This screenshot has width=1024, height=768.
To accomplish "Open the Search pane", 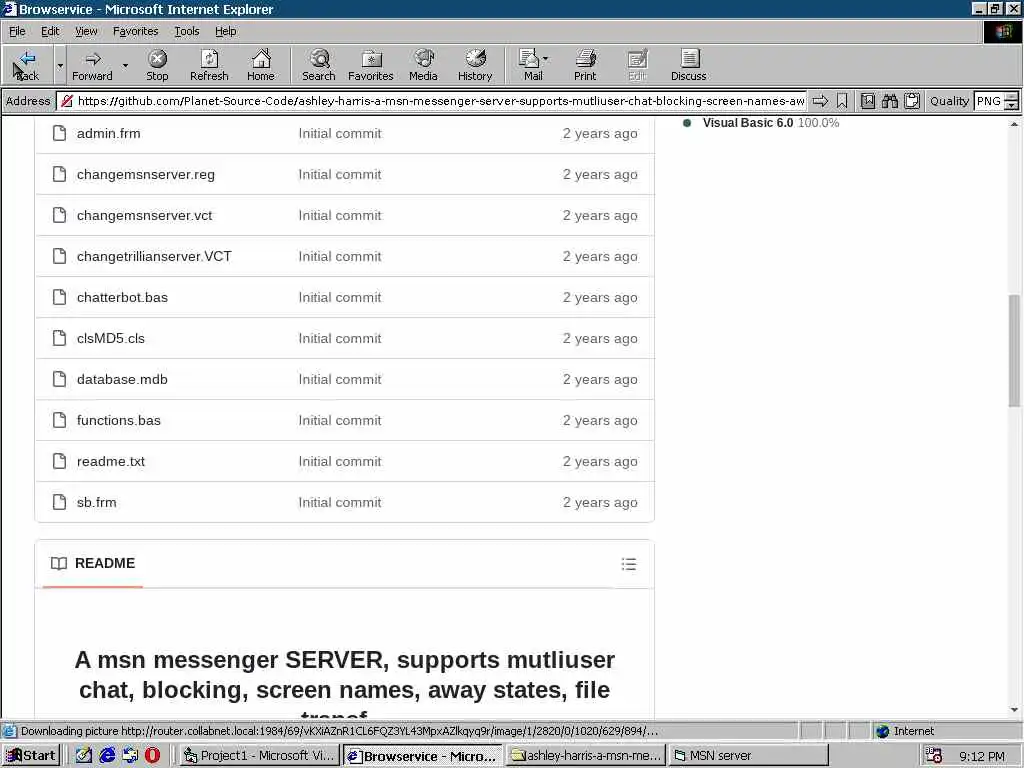I will point(319,65).
